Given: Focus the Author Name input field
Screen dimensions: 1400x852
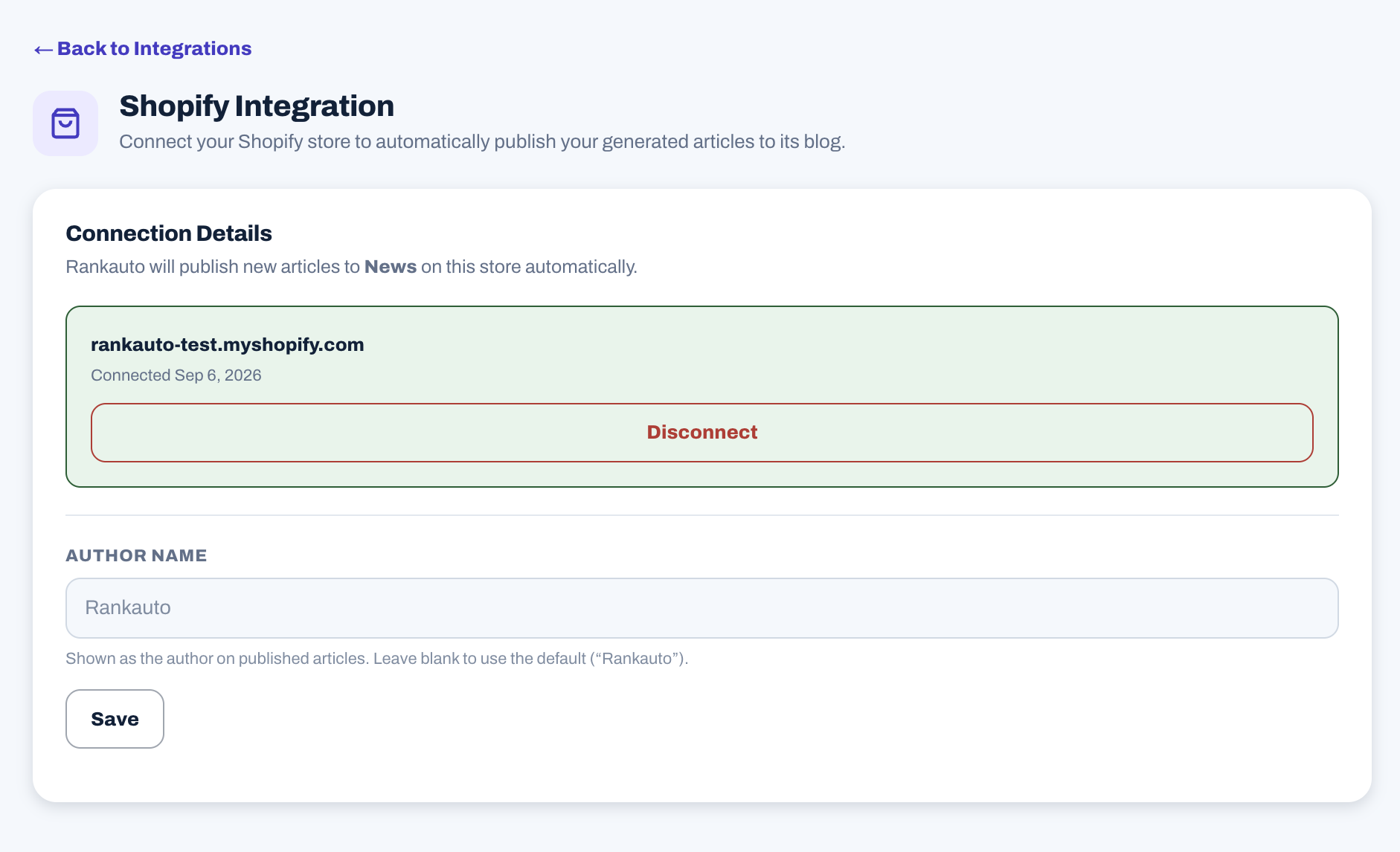Looking at the screenshot, I should 701,608.
